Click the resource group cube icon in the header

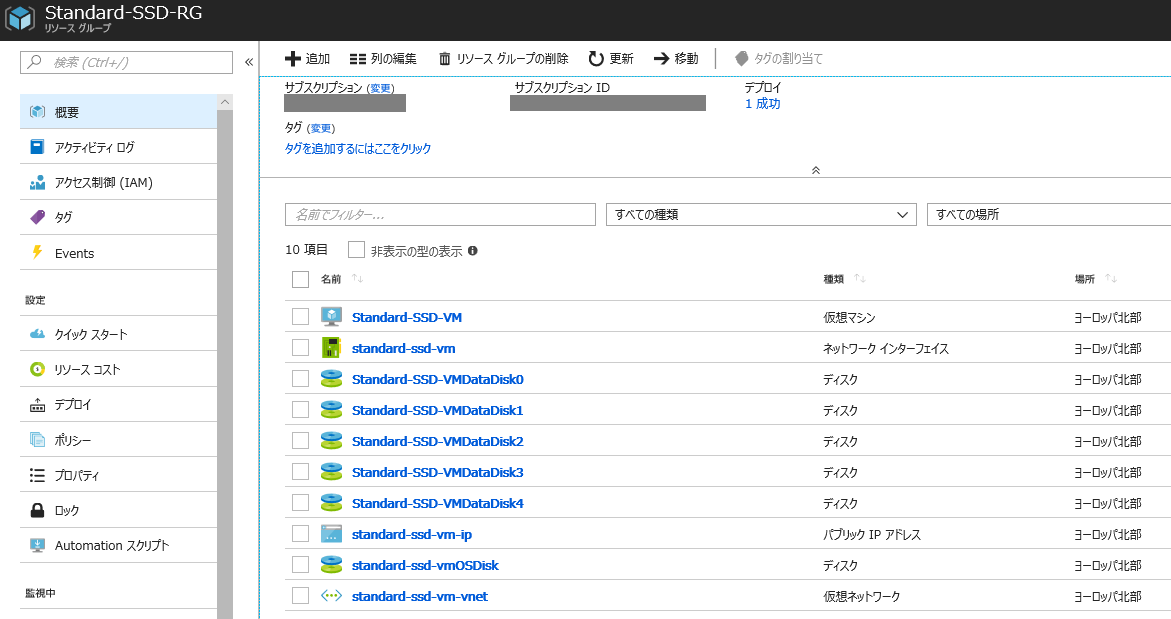[x=18, y=18]
